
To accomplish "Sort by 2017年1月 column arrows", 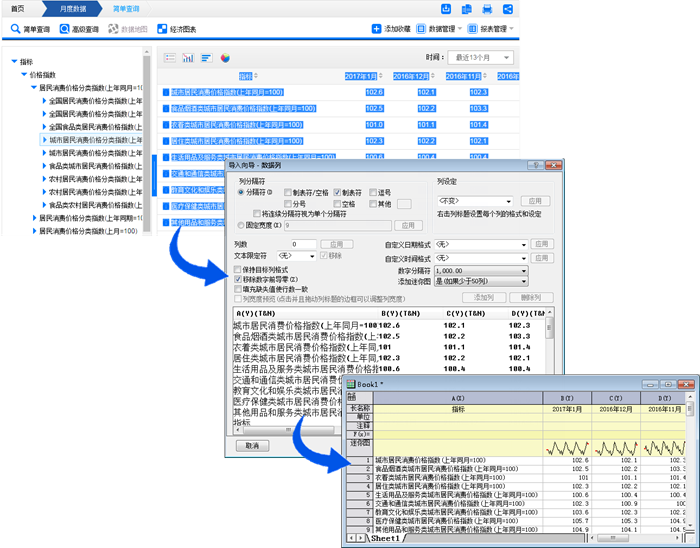I will pyautogui.click(x=380, y=76).
